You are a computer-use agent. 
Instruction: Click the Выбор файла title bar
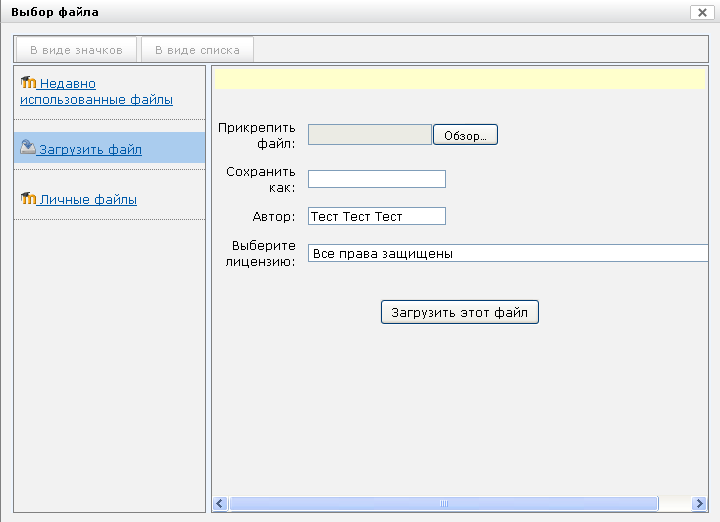344,12
